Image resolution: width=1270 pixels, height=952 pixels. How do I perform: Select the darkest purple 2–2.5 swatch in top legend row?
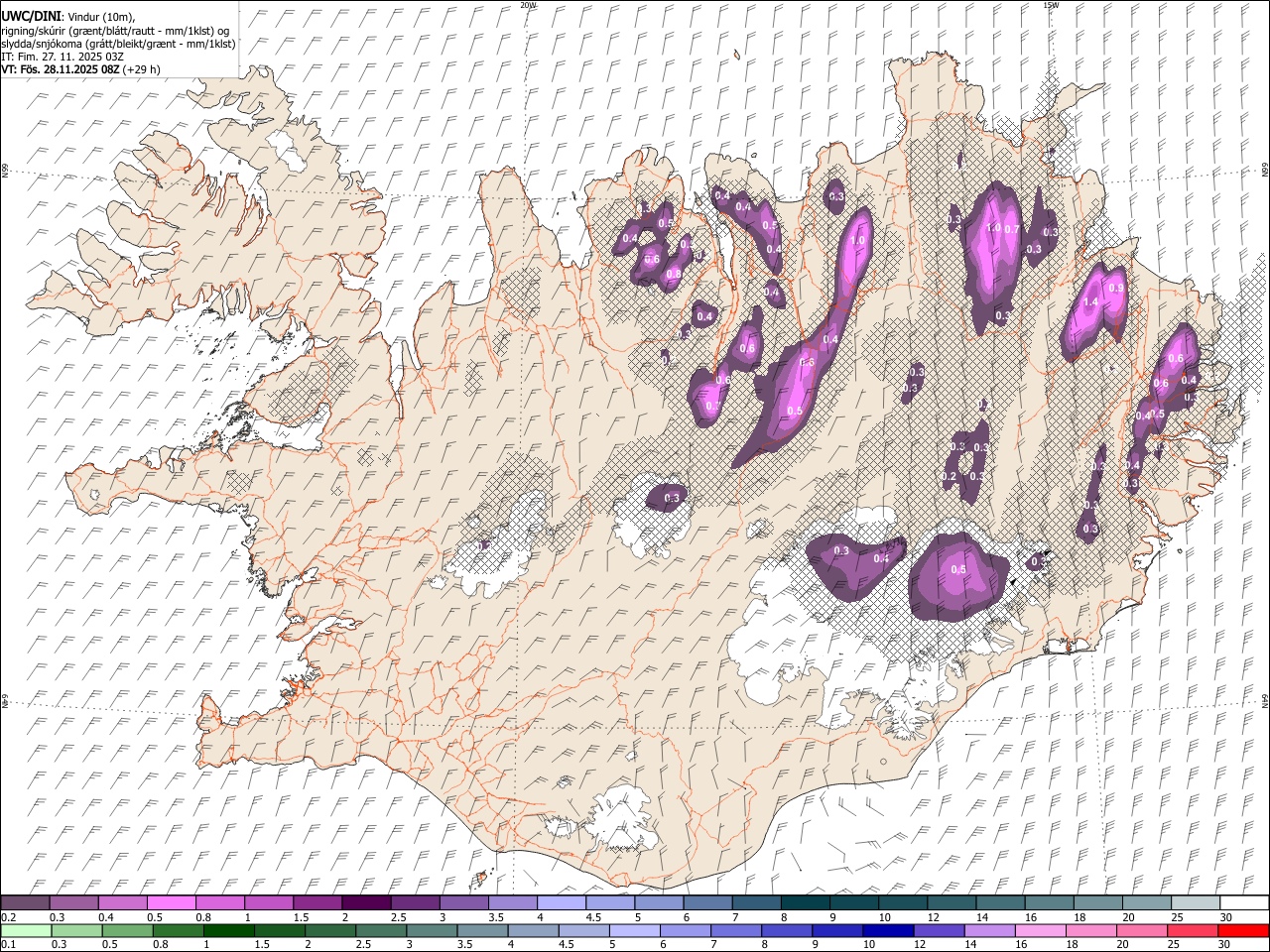[x=366, y=903]
